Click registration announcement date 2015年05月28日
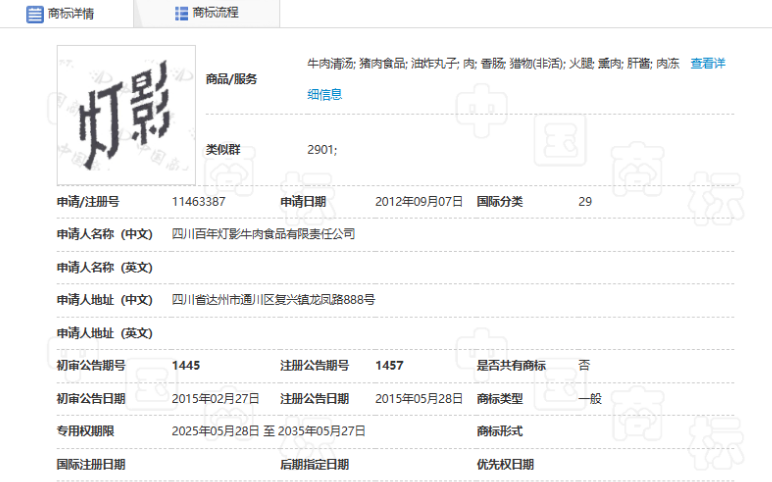772x482 pixels. point(418,398)
